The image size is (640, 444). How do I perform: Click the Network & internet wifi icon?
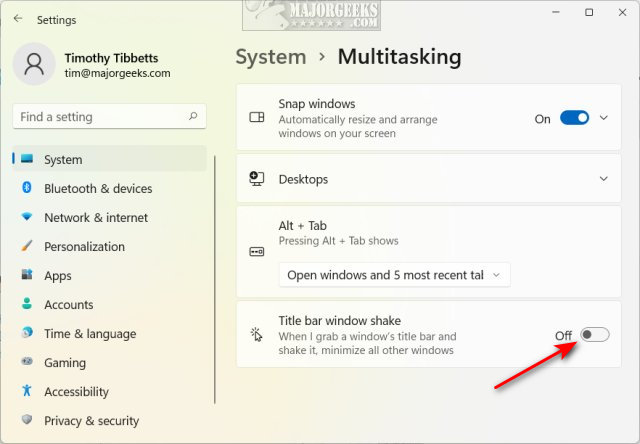click(27, 217)
